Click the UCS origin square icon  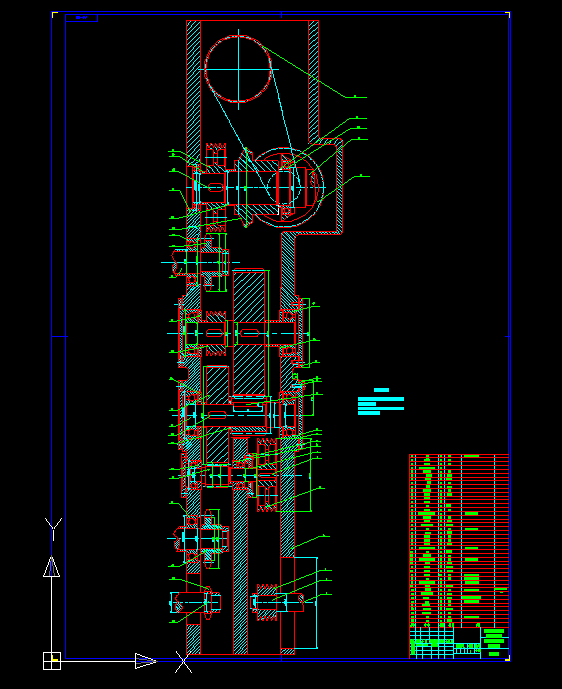tap(52, 661)
